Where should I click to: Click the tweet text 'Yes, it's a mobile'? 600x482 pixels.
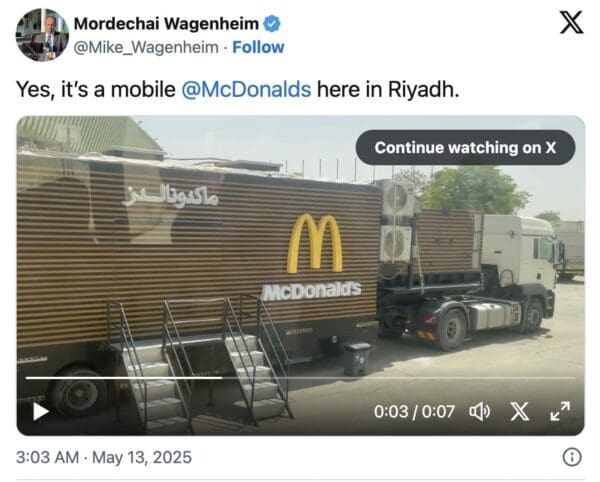(x=96, y=90)
